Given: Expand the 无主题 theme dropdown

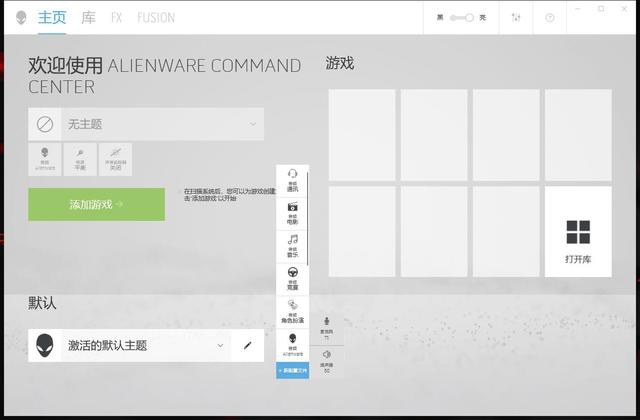Looking at the screenshot, I should pos(146,124).
